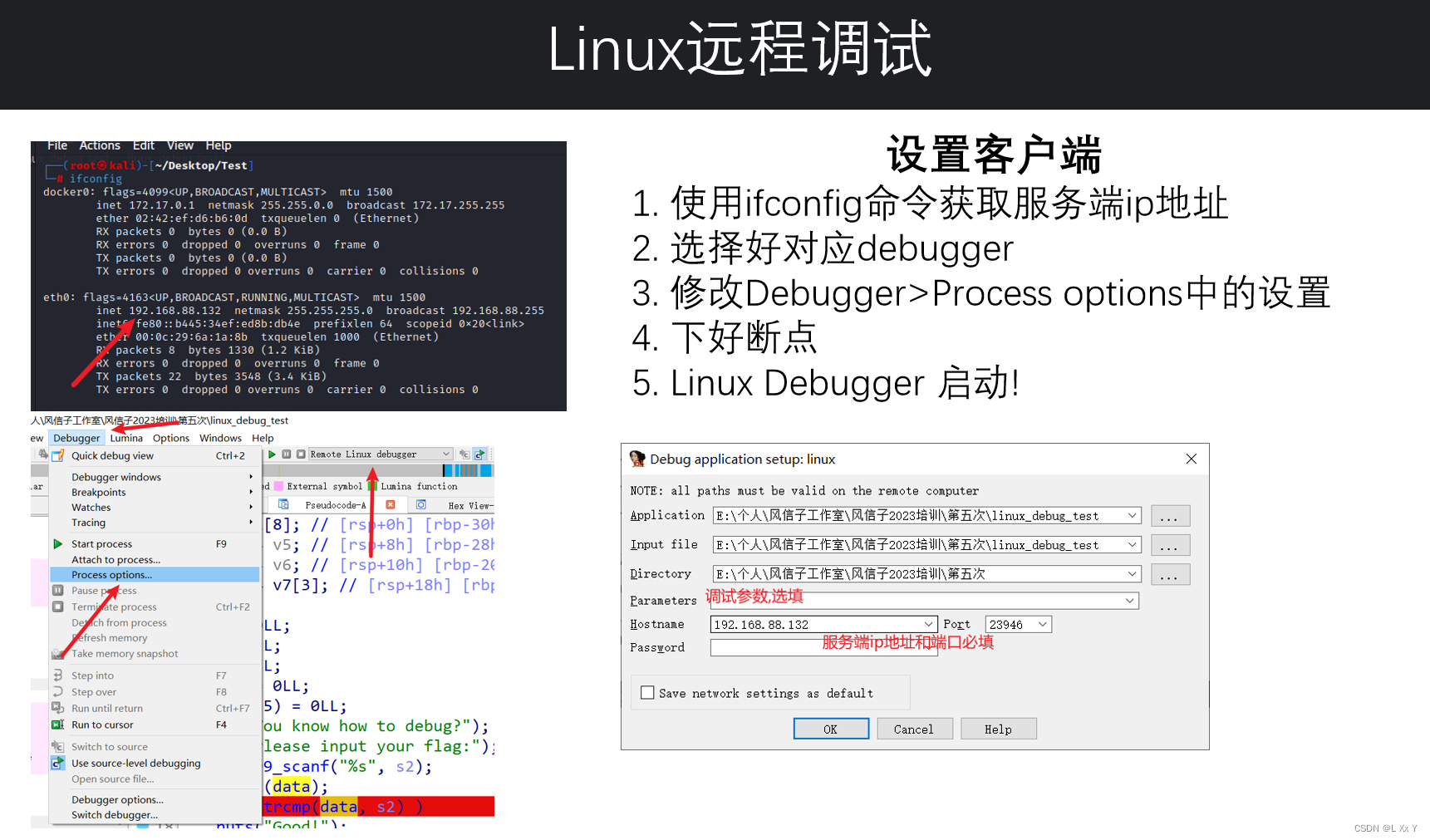The height and width of the screenshot is (840, 1430).
Task: Browse for Input file with its ... button
Action: [1169, 545]
